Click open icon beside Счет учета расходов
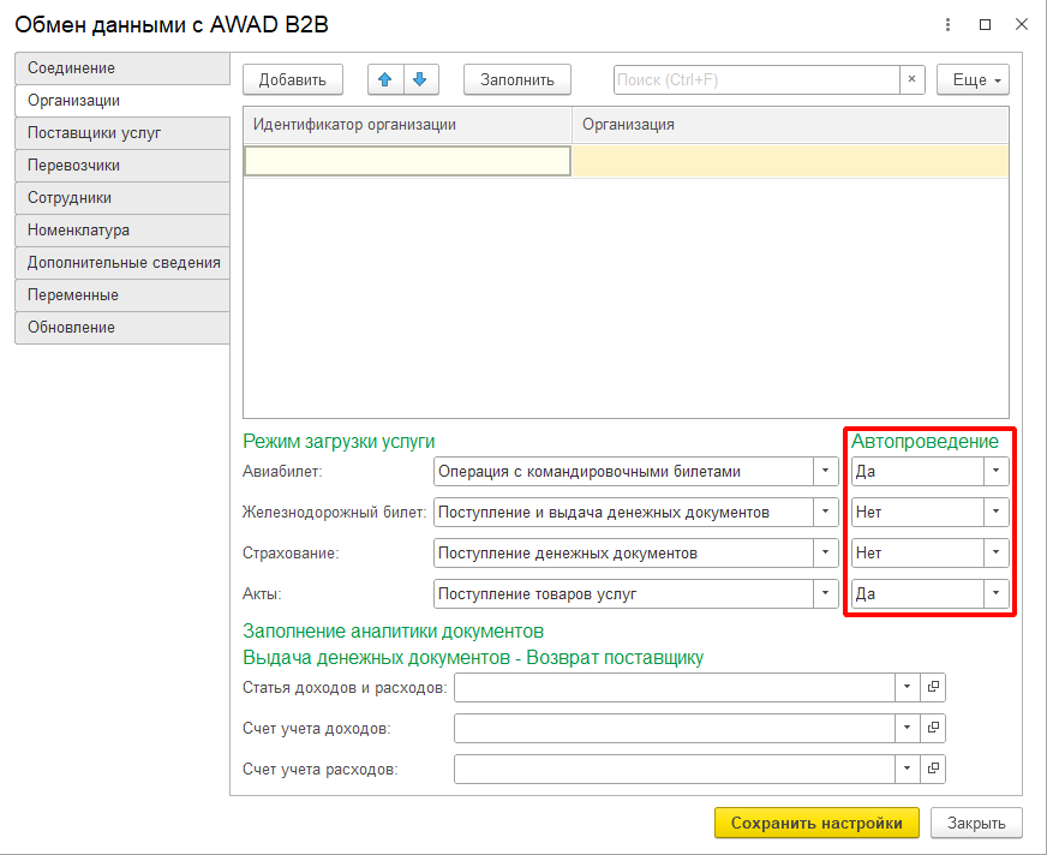The height and width of the screenshot is (856, 1048). [x=933, y=768]
